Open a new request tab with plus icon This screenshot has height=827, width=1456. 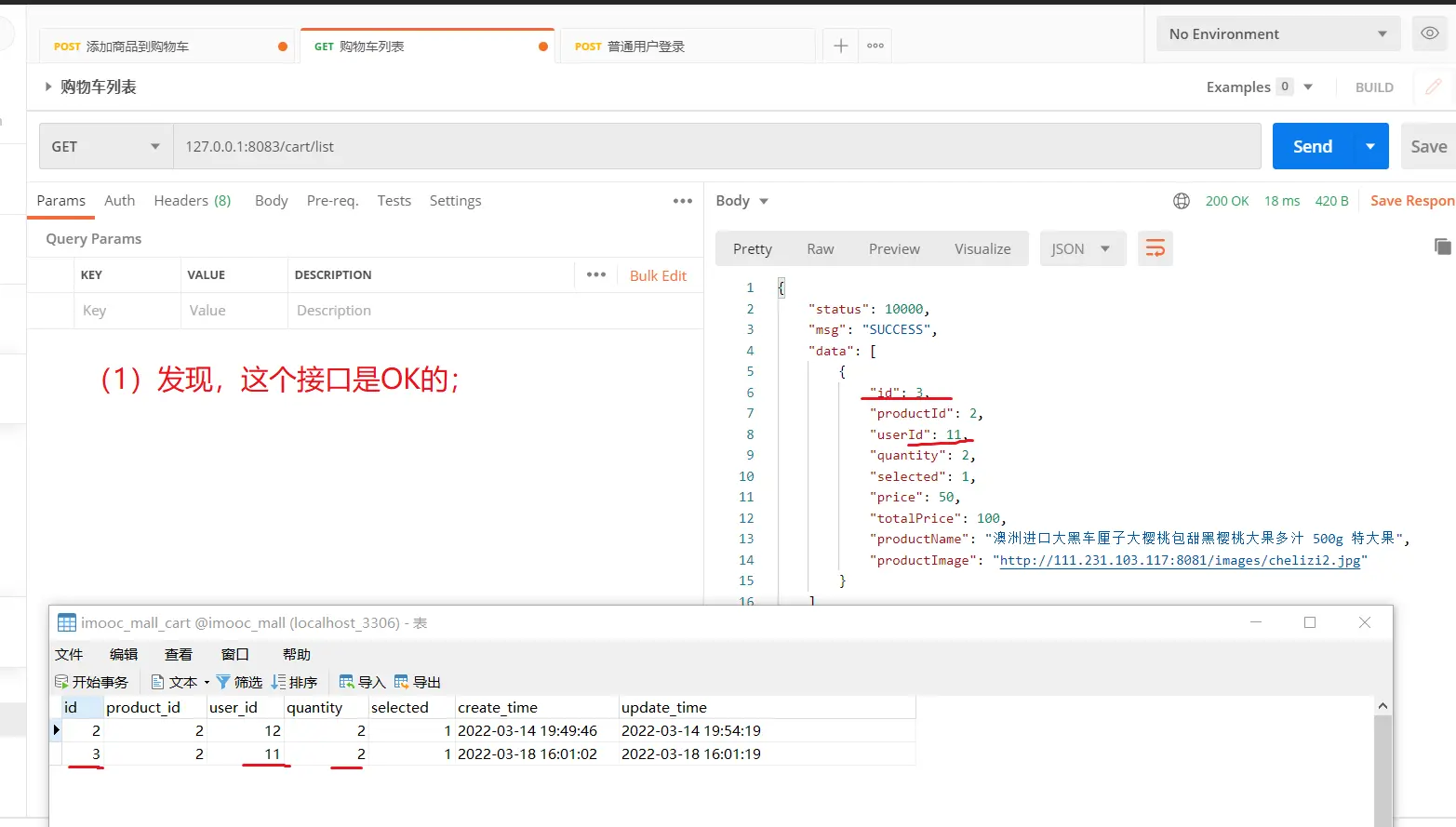(x=840, y=46)
